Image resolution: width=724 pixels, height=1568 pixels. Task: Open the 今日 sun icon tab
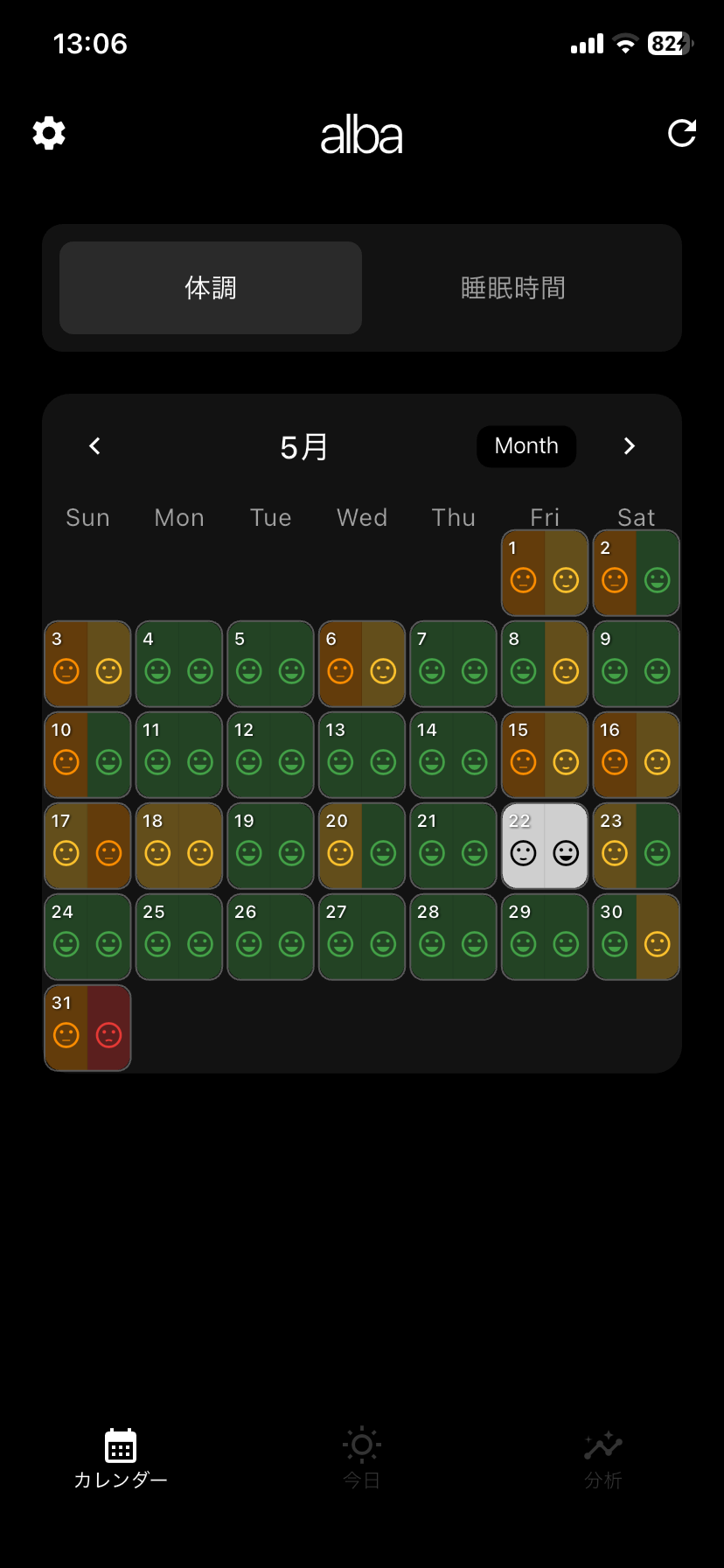tap(362, 1445)
